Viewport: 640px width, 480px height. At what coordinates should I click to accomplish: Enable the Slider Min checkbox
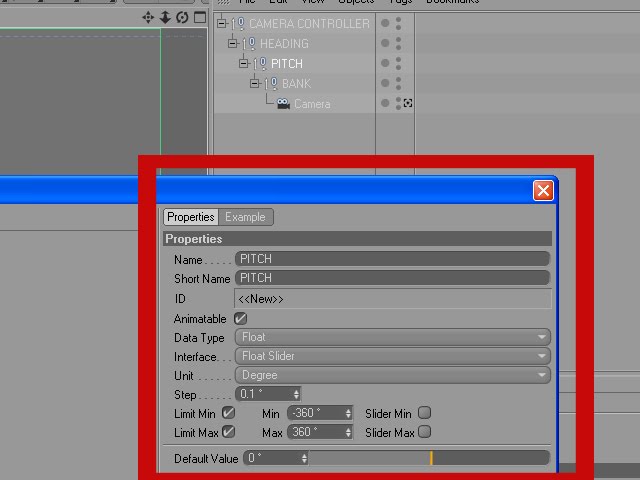tap(424, 413)
